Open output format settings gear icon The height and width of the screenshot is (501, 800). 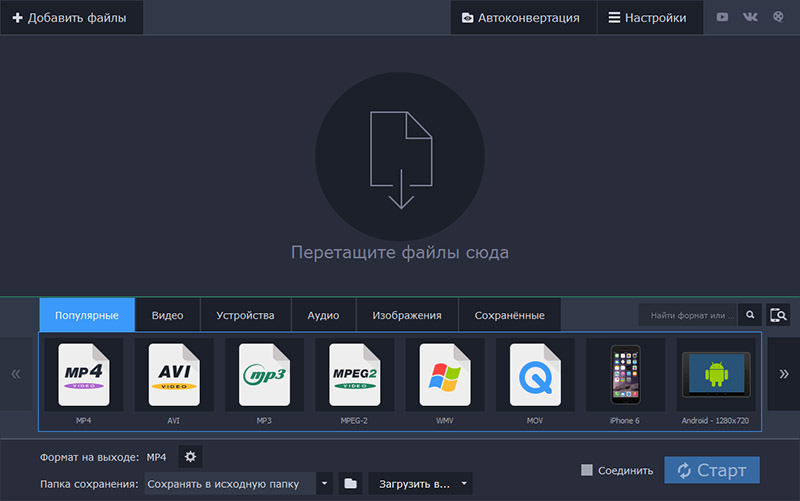(x=190, y=457)
